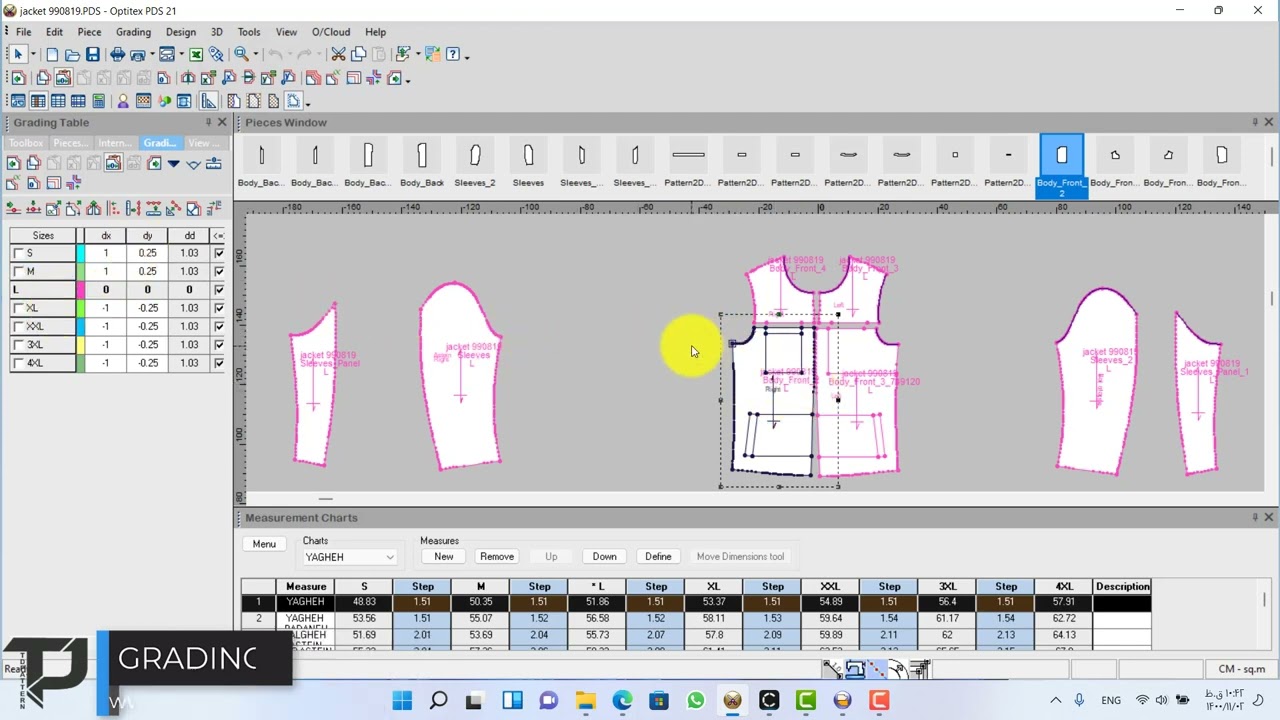Open the Piece menu
Screen dimensions: 1280x720
[89, 32]
